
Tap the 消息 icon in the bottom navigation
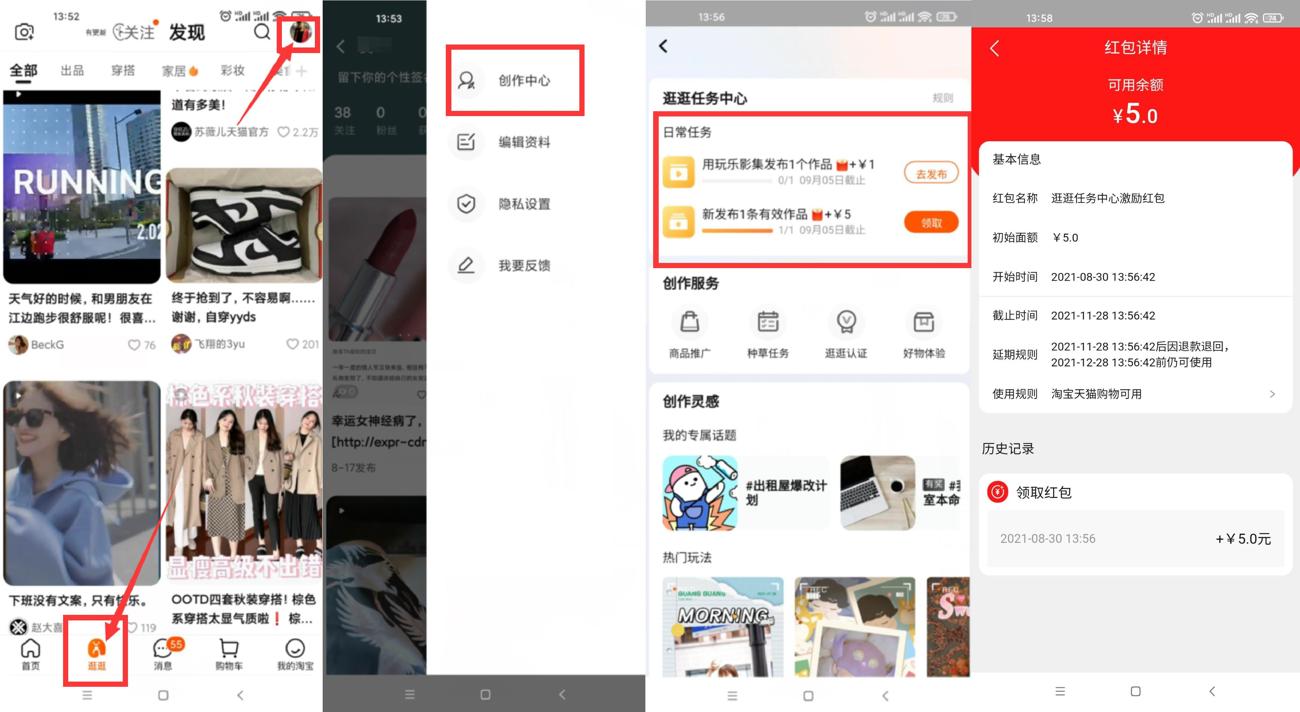point(164,652)
